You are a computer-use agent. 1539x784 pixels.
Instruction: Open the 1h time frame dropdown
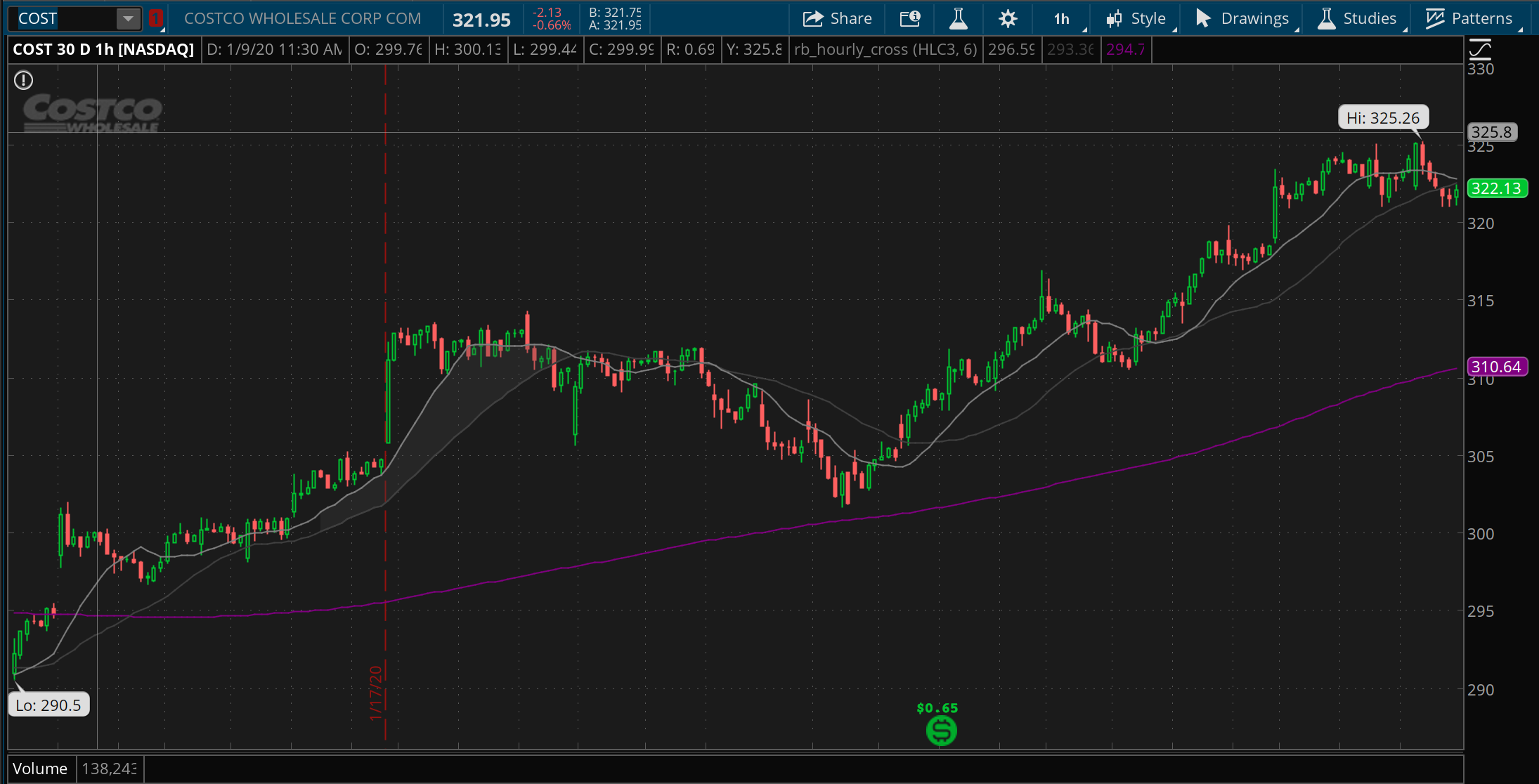pos(1062,19)
